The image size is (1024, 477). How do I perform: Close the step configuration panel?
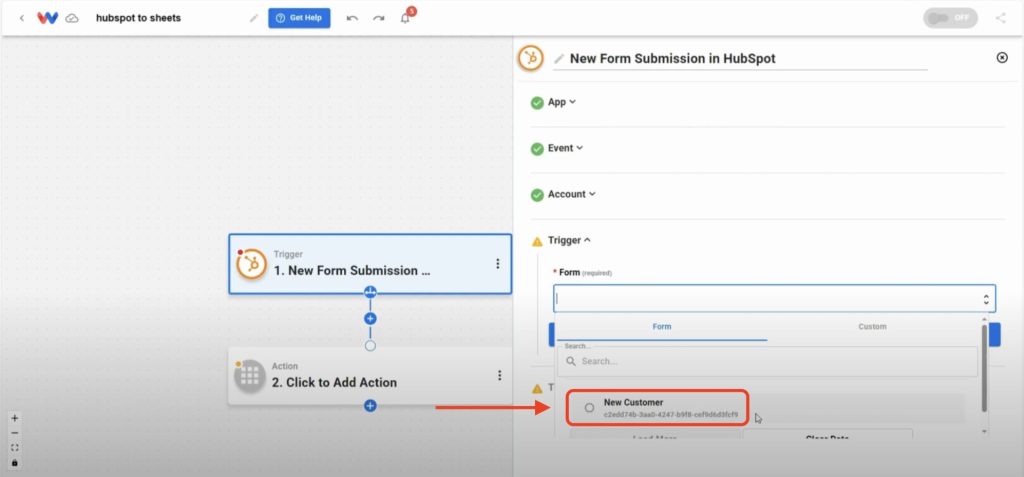1002,58
